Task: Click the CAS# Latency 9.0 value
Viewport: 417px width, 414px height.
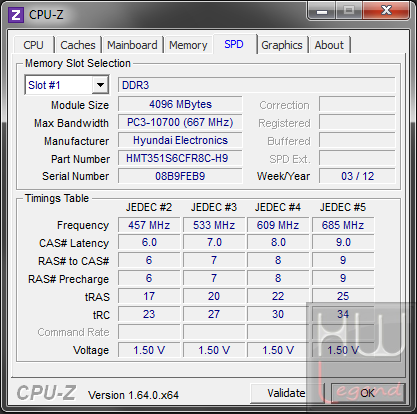Action: click(343, 242)
